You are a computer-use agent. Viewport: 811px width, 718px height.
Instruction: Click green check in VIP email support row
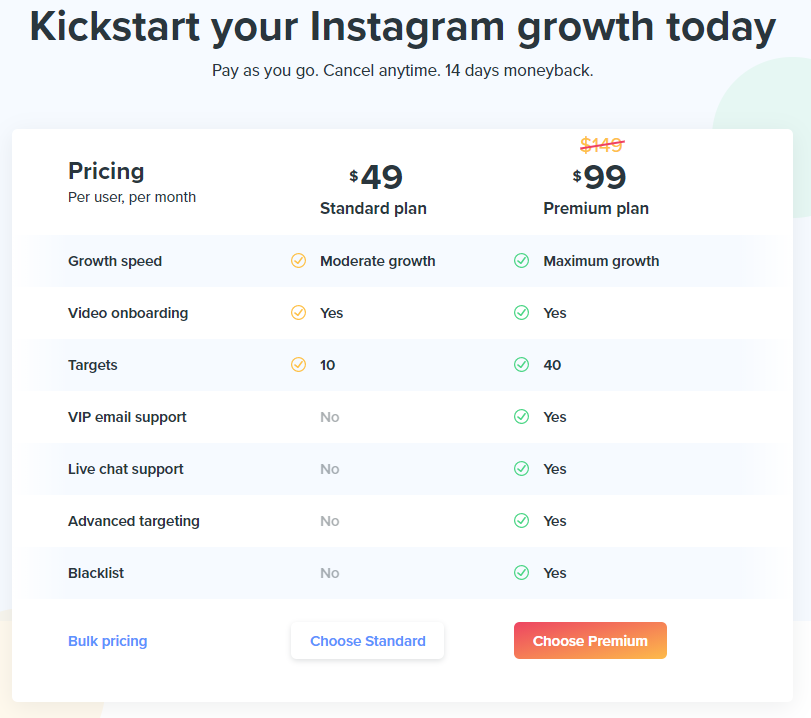tap(521, 417)
